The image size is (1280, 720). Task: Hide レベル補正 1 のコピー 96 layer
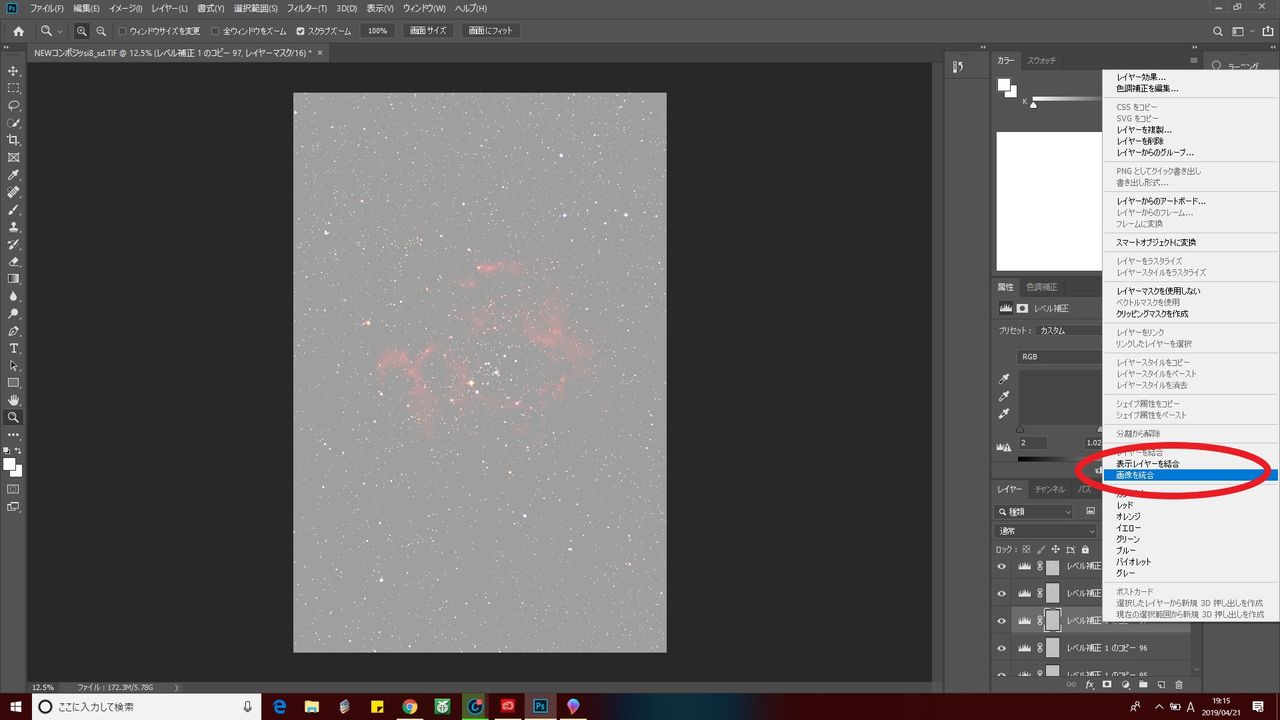coord(1002,647)
